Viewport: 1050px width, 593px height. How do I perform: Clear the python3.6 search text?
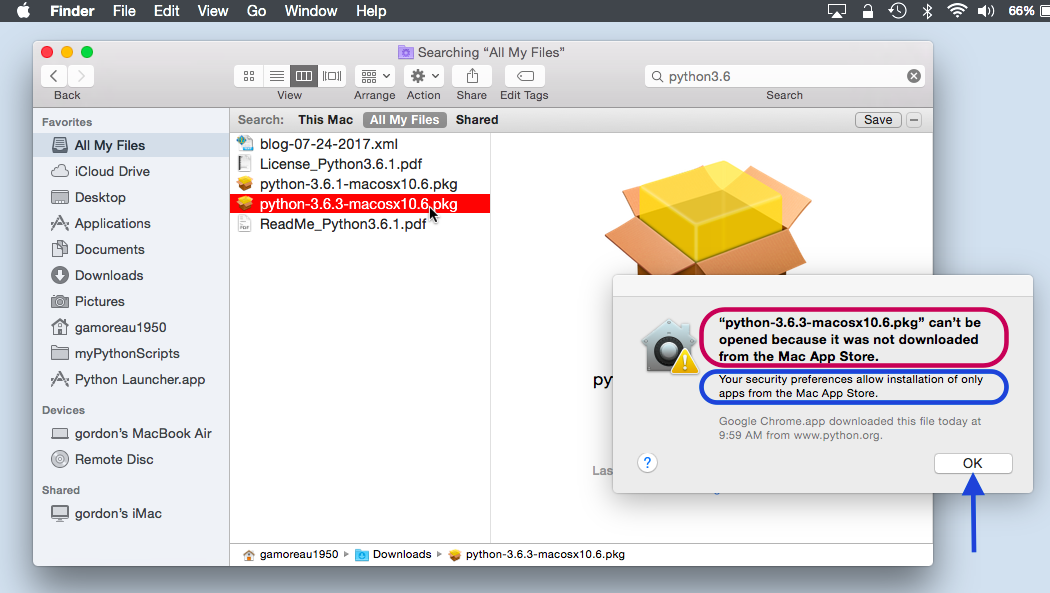click(x=913, y=75)
